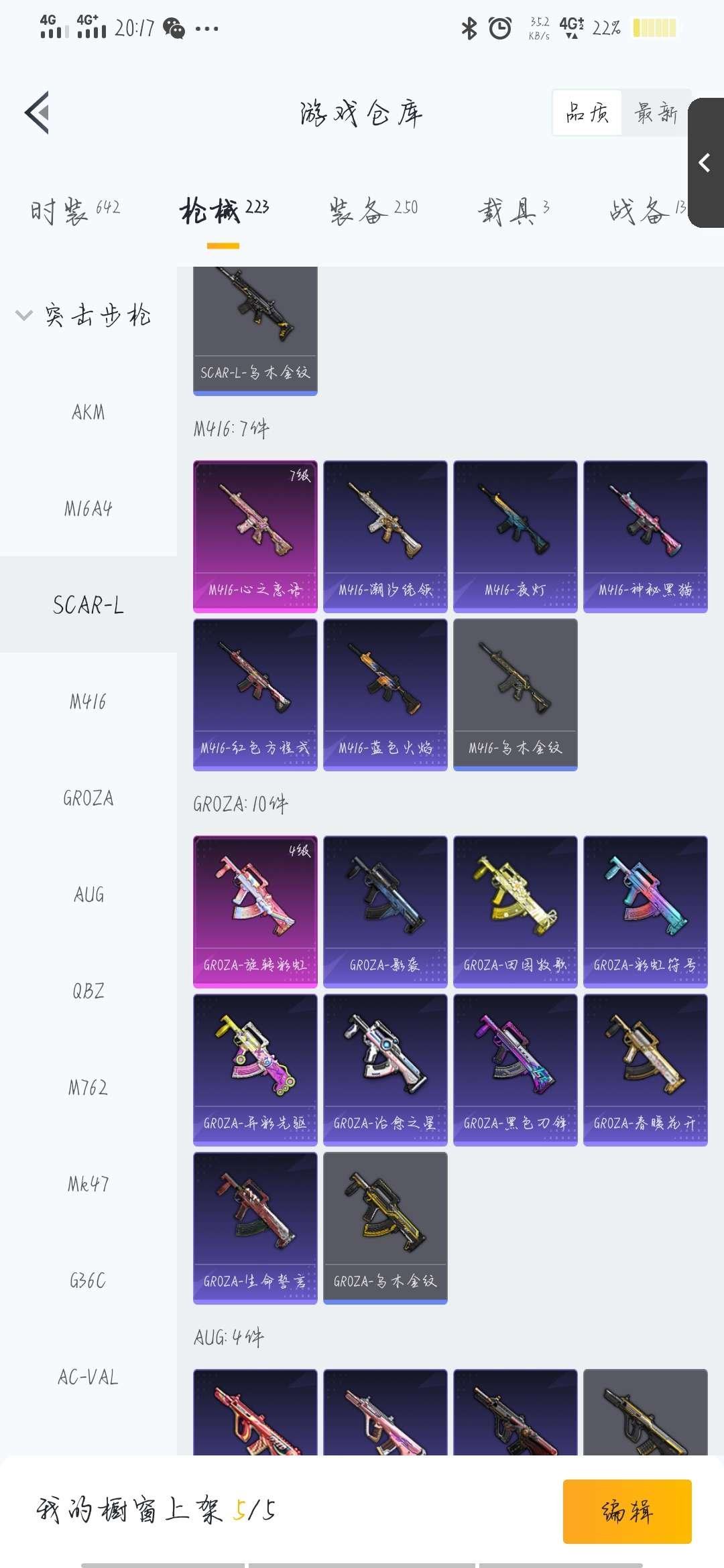Image resolution: width=724 pixels, height=1568 pixels.
Task: Open the SCAR-L-乌木金纹 skin thumbnail
Action: [x=255, y=331]
